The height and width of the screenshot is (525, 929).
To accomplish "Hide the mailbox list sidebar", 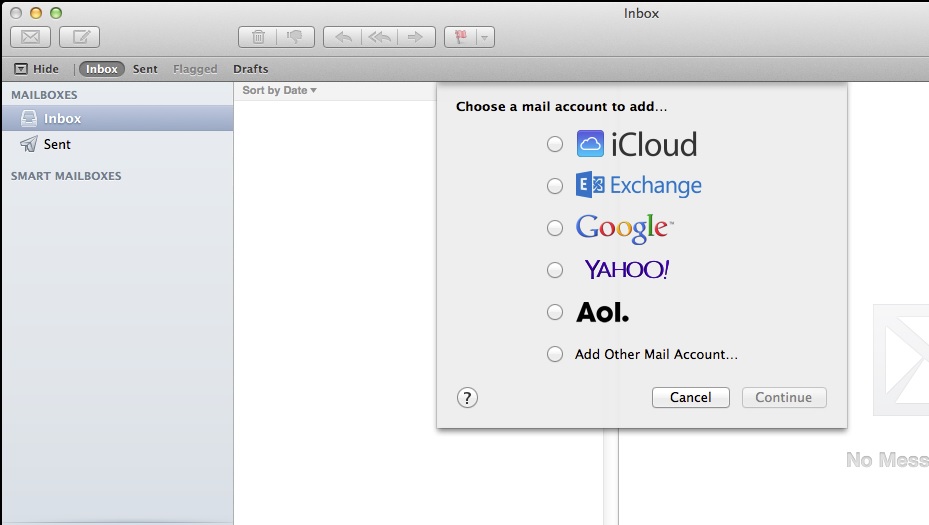I will [37, 69].
